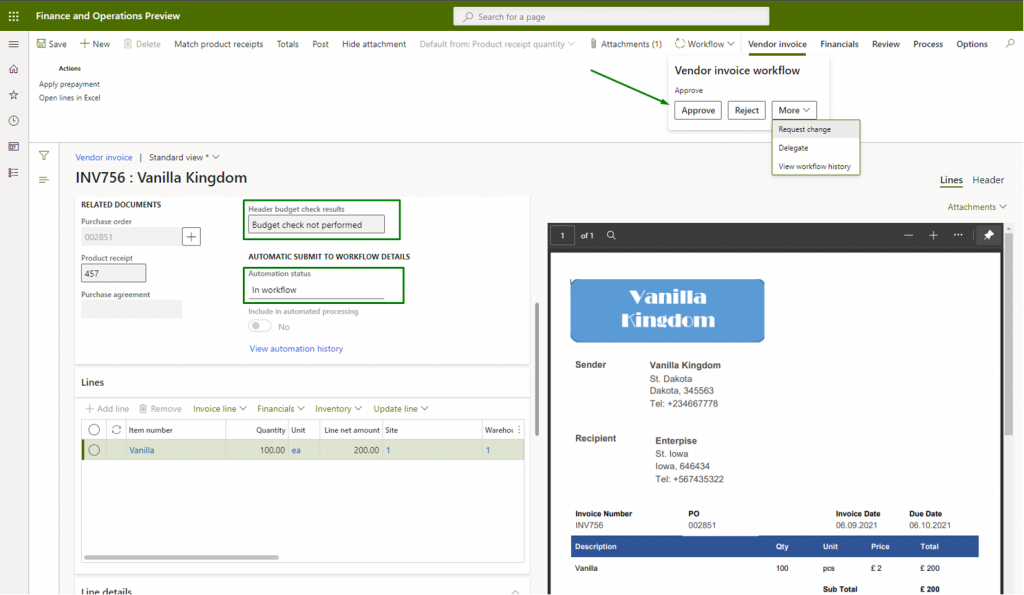
Task: Add purchase order with plus button
Action: coord(191,236)
